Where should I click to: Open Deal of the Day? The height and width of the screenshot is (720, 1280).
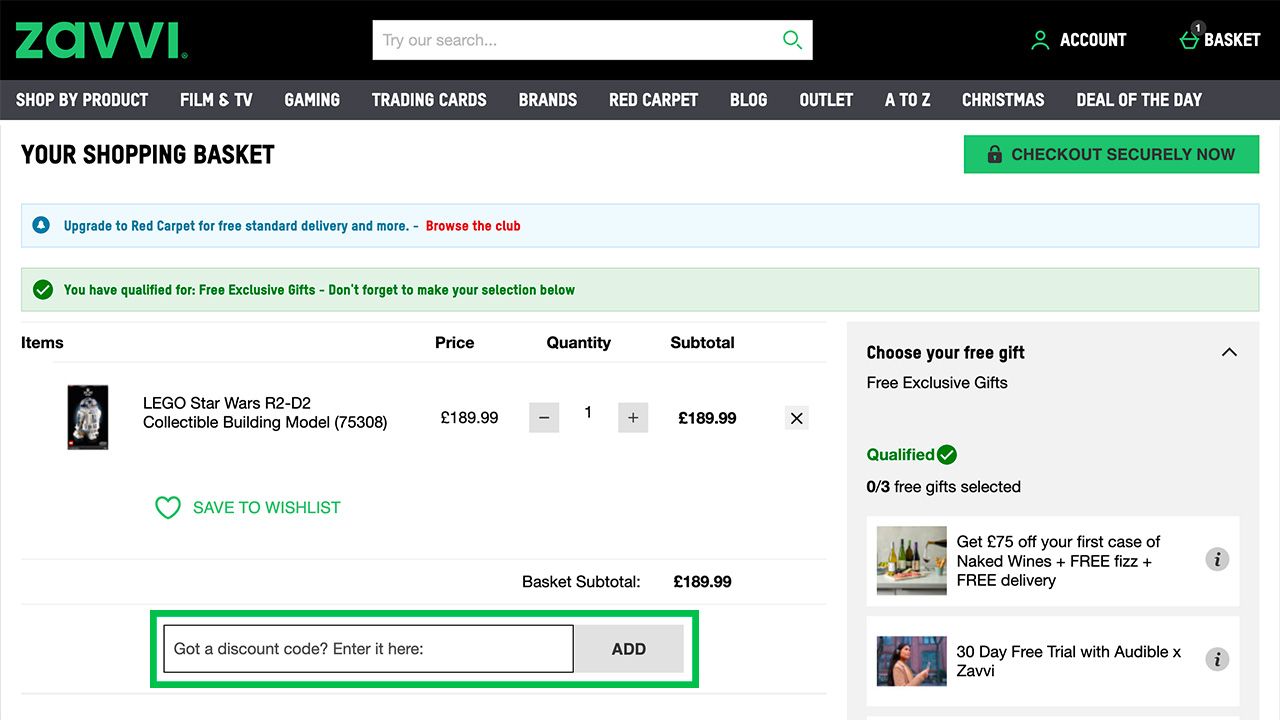[x=1139, y=100]
